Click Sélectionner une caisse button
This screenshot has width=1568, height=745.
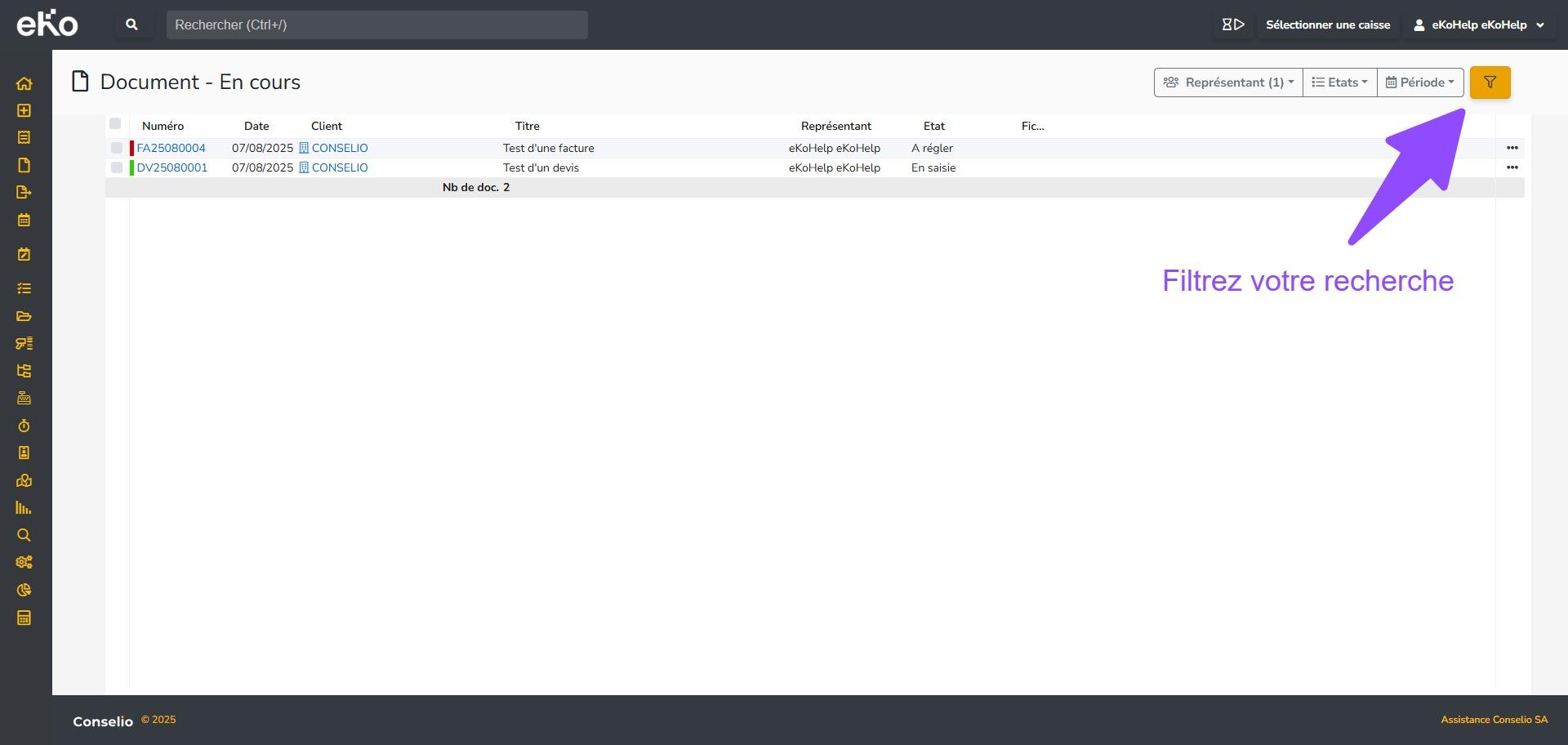(x=1327, y=25)
